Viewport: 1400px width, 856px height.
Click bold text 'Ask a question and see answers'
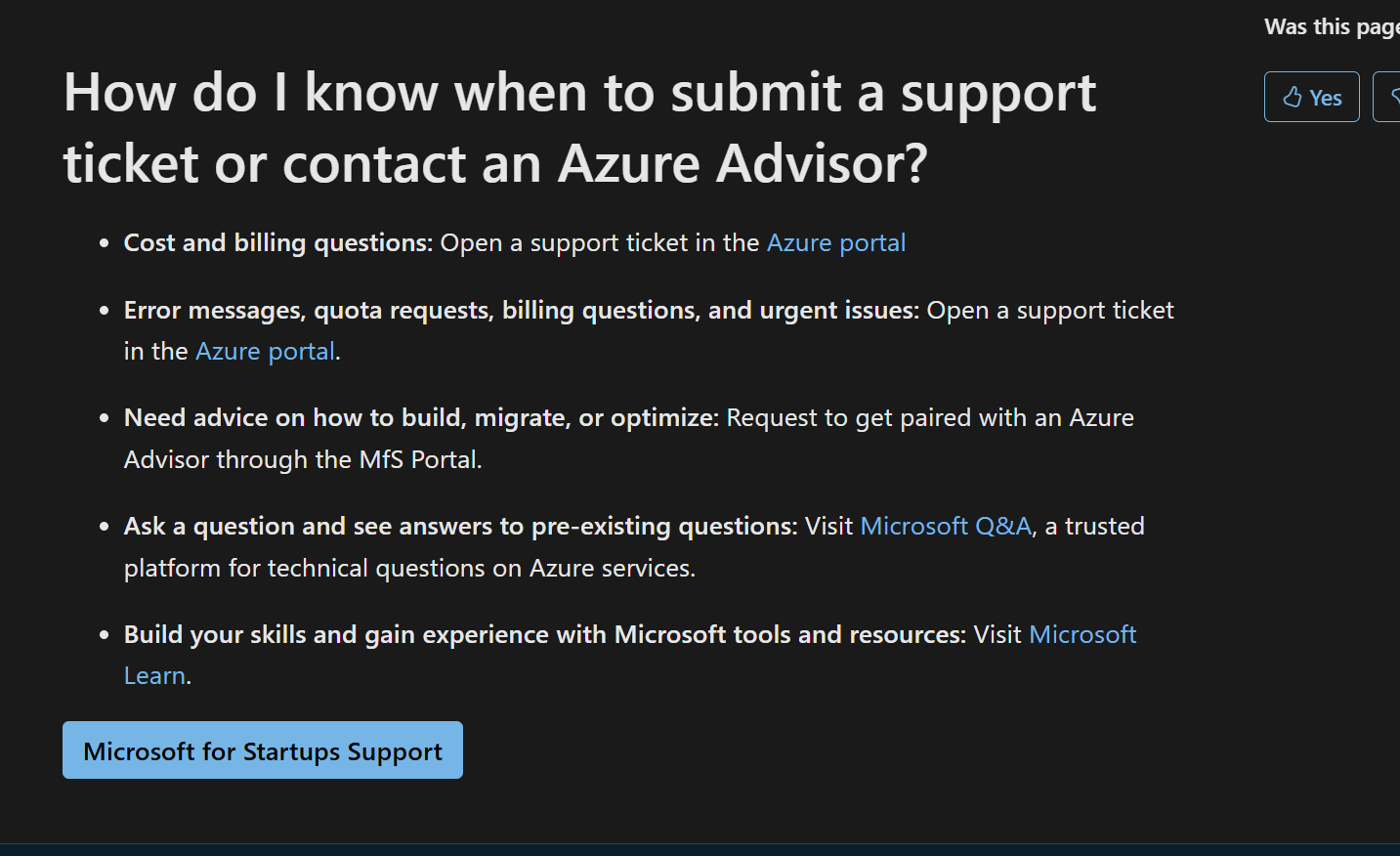[x=324, y=526]
